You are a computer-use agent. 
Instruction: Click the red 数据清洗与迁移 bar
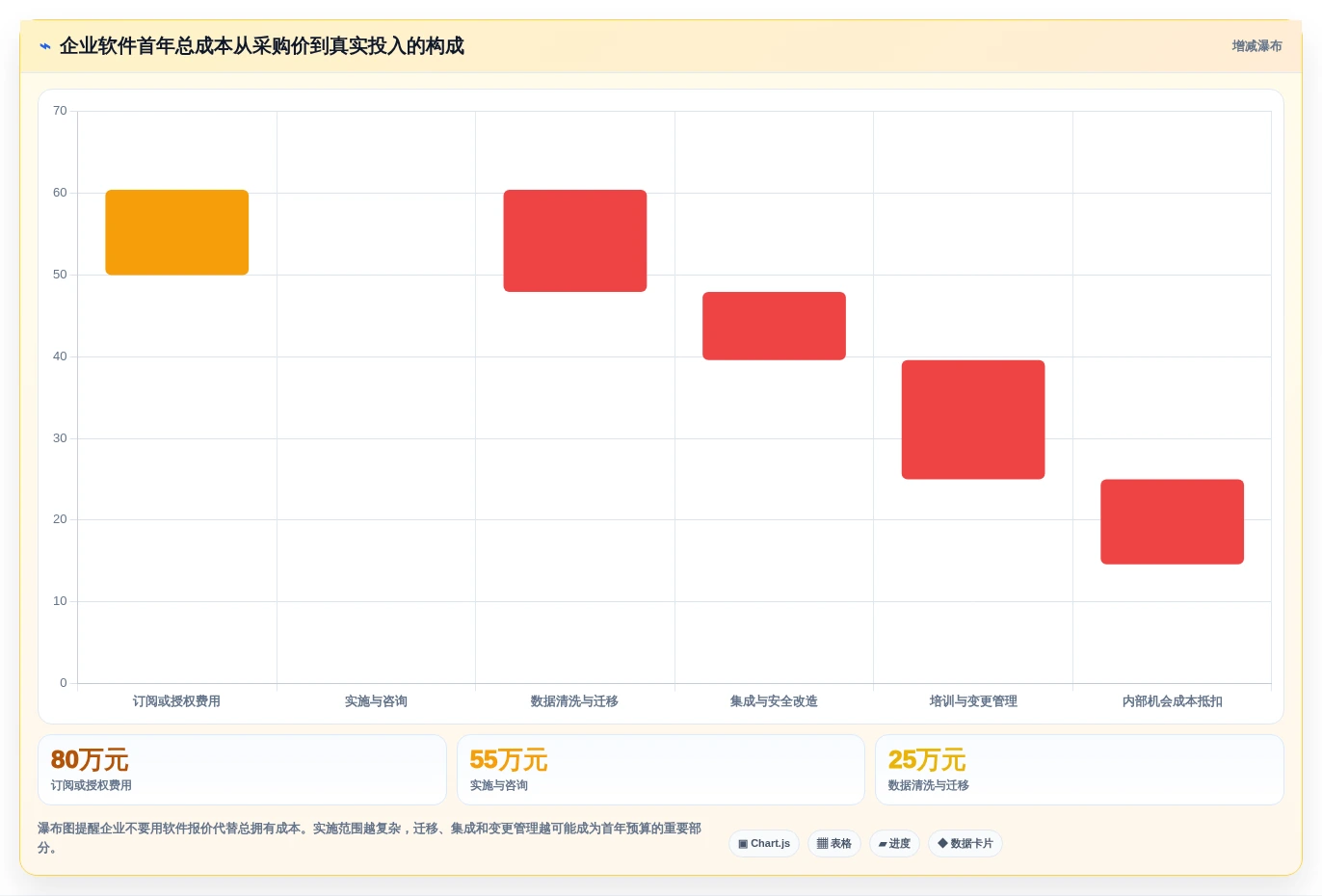[x=575, y=241]
